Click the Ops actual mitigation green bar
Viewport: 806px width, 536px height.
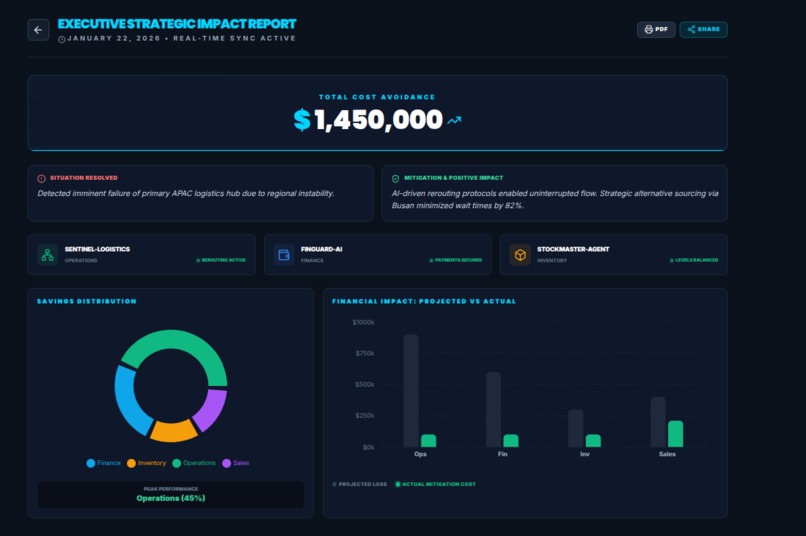pos(428,440)
